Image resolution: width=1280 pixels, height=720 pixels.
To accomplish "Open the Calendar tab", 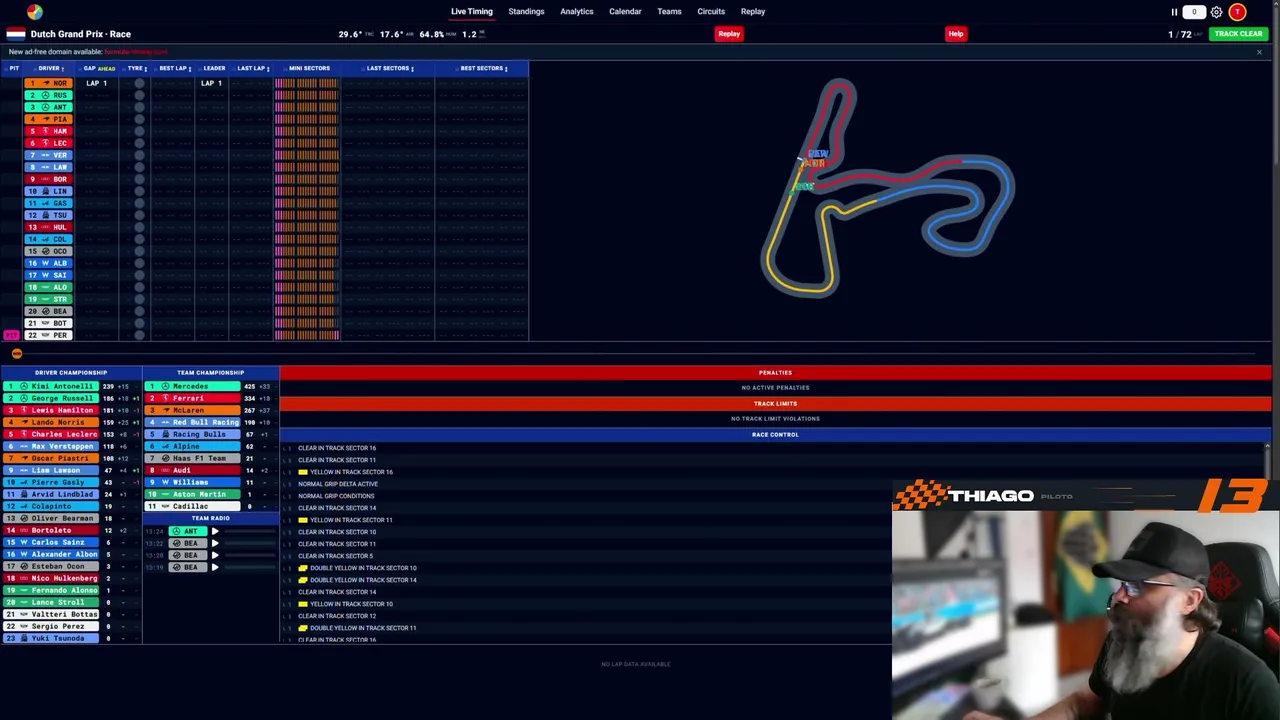I will click(625, 12).
